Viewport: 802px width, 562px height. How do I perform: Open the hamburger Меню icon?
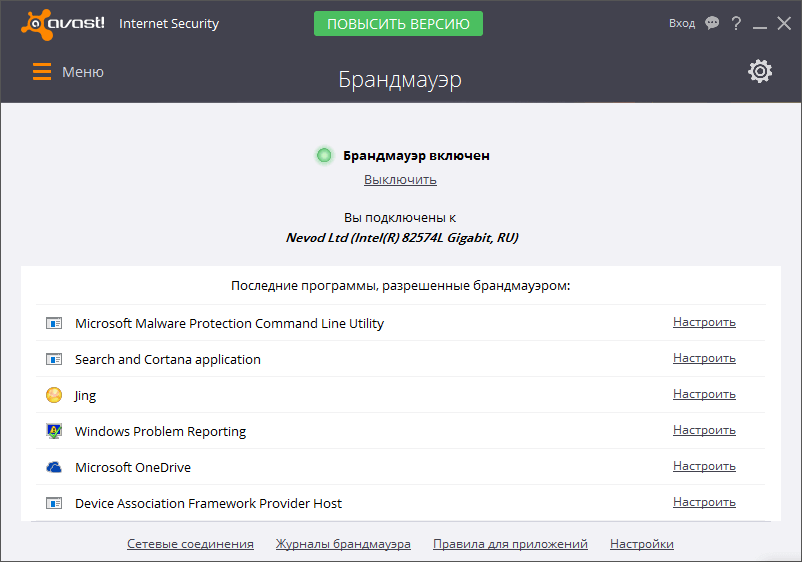coord(42,72)
